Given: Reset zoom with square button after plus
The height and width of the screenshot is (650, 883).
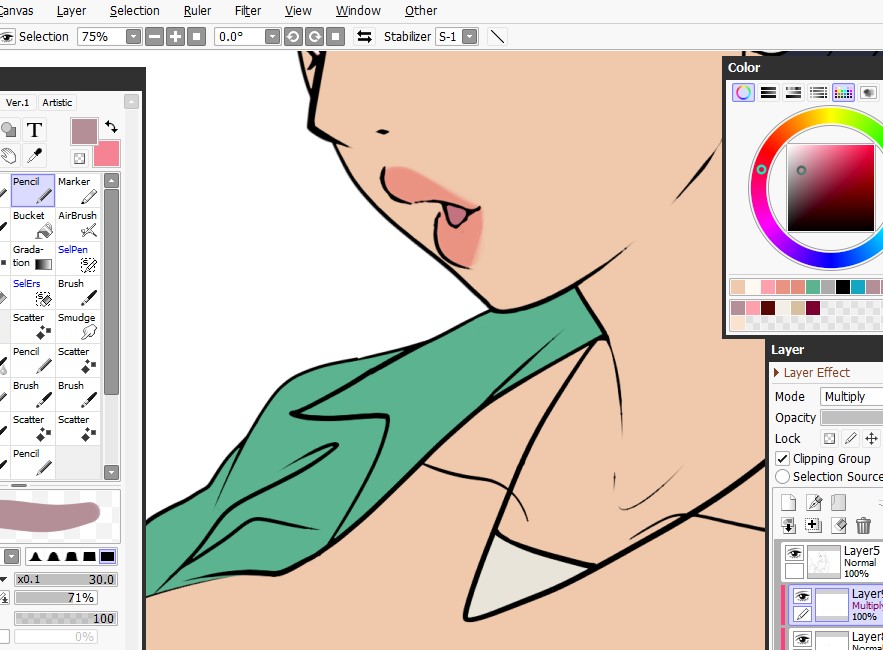Looking at the screenshot, I should pyautogui.click(x=196, y=37).
